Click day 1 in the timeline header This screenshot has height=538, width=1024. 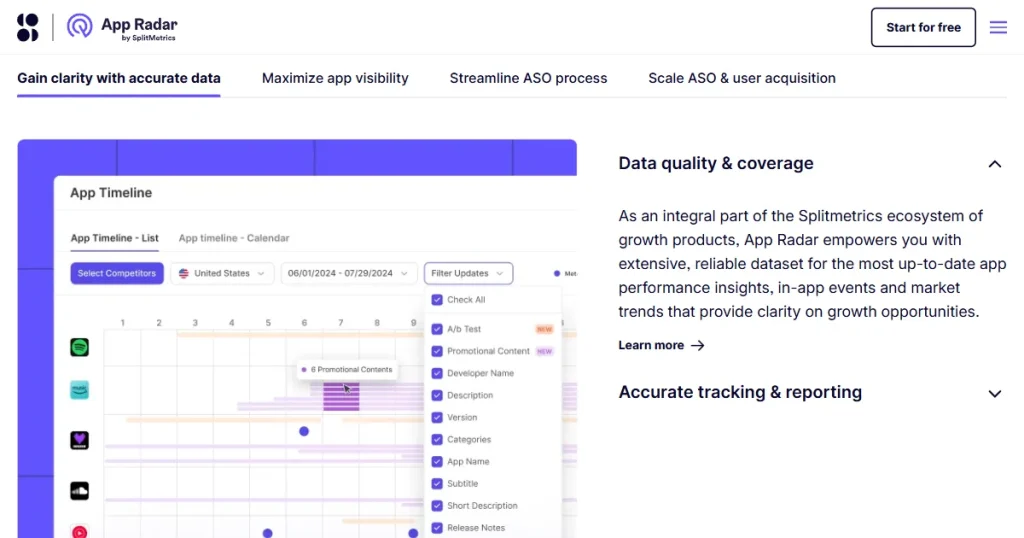[122, 323]
